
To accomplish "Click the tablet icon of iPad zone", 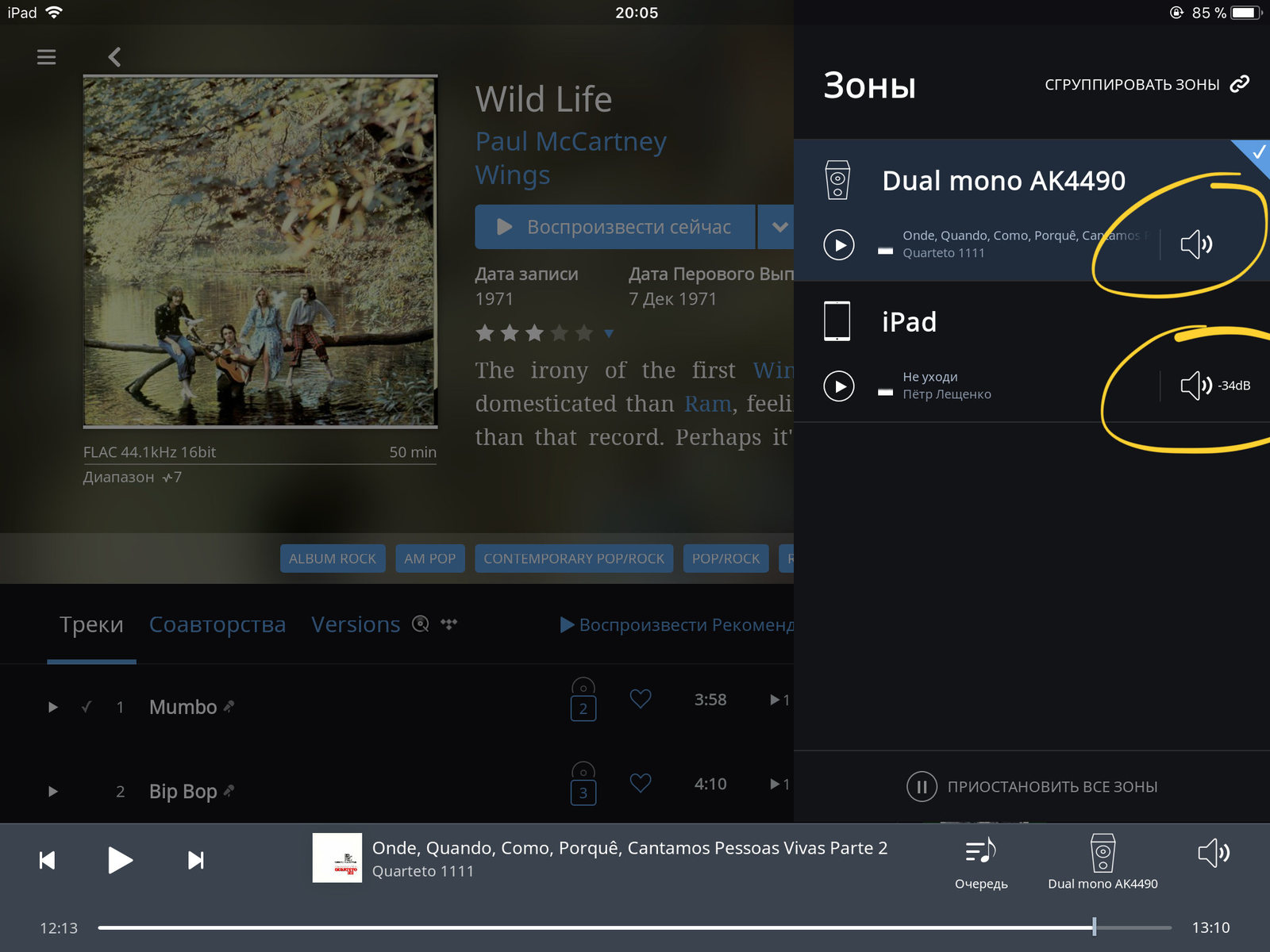I will point(837,321).
